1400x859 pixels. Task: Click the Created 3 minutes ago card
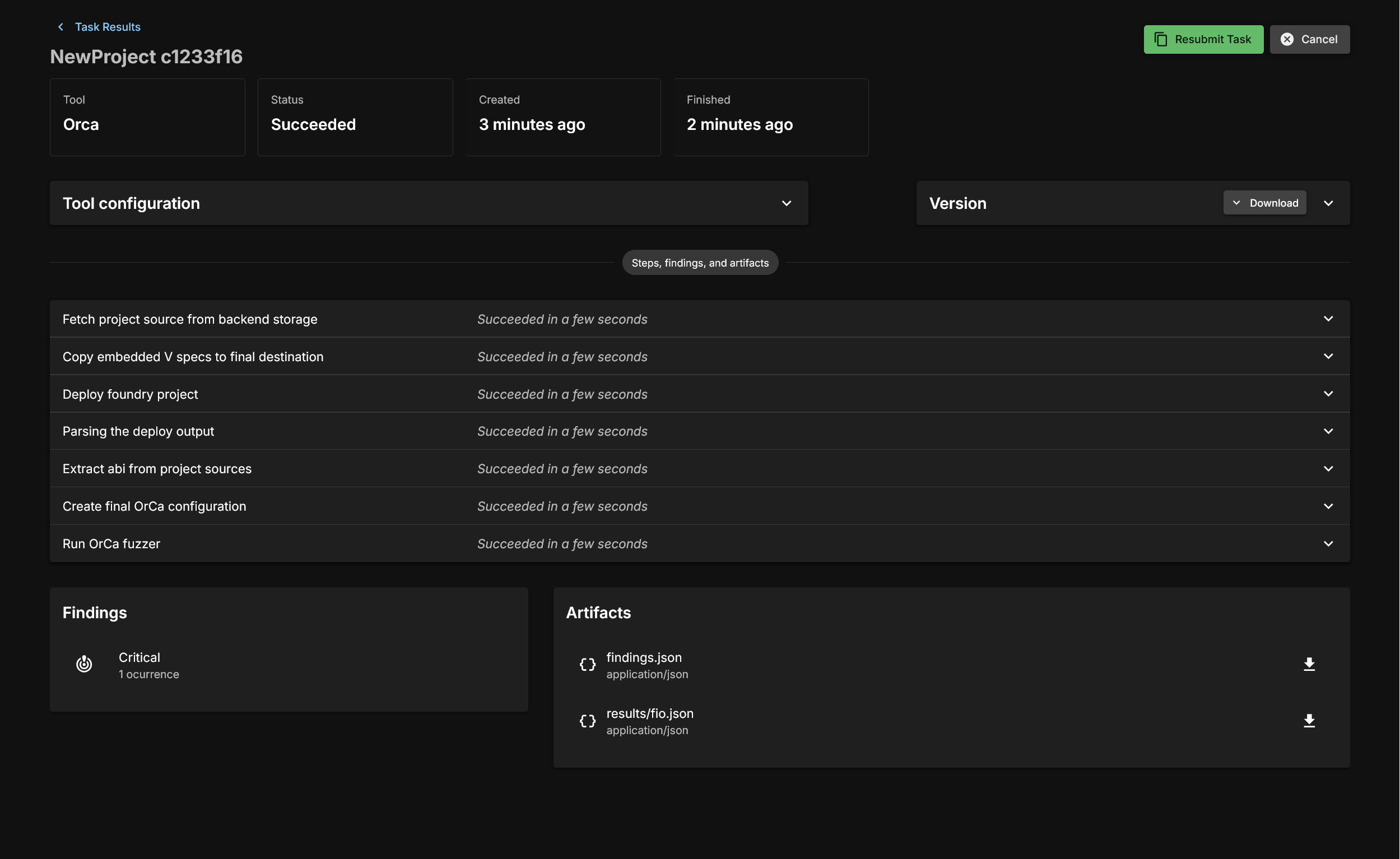563,117
